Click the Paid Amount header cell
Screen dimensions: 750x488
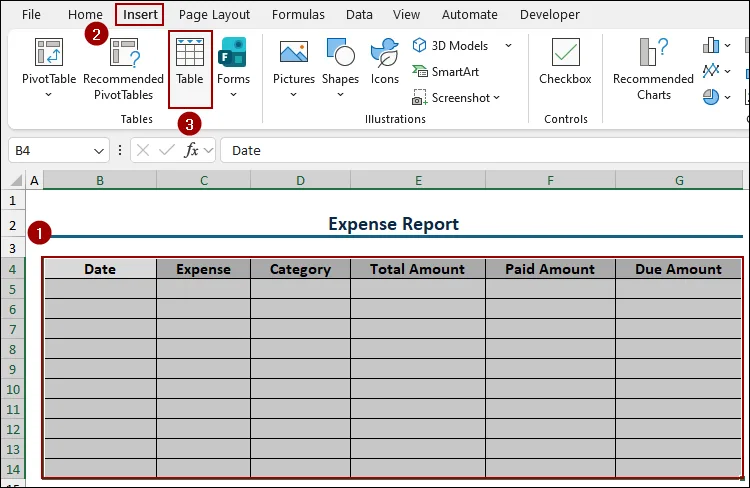551,269
